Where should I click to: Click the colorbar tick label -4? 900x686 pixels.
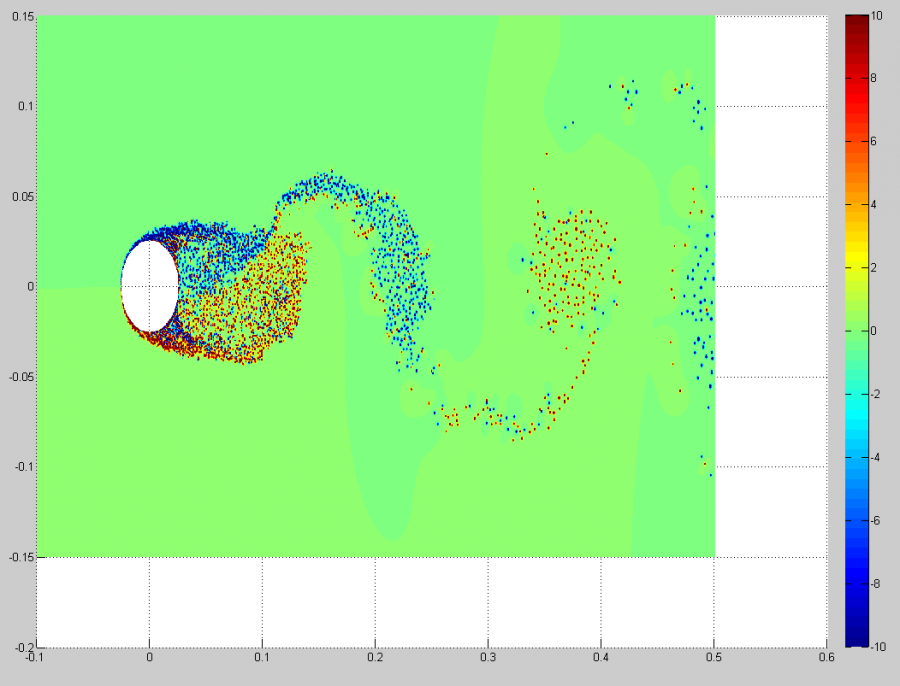pyautogui.click(x=875, y=457)
